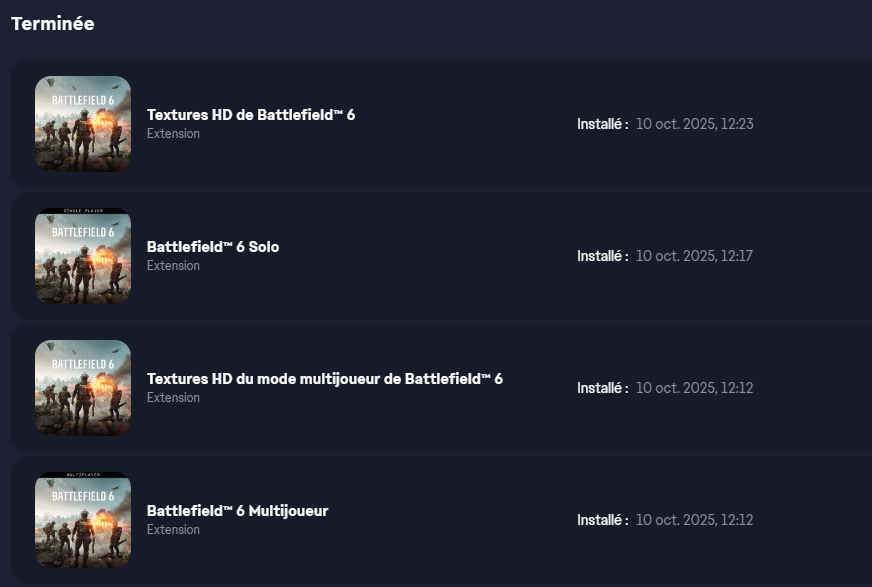Select the title Battlefield™ 6 Multijoueur
The height and width of the screenshot is (587, 872).
pos(237,511)
